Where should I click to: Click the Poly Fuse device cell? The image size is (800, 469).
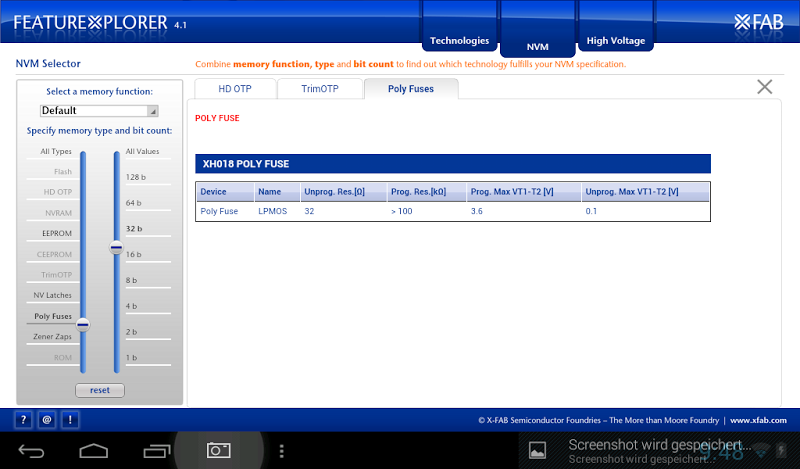219,211
